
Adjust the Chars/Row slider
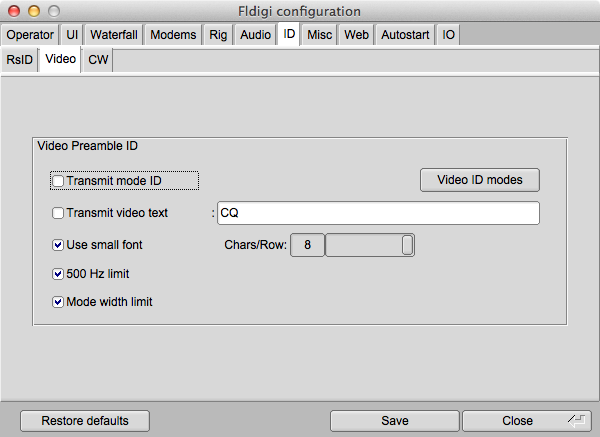pos(407,245)
